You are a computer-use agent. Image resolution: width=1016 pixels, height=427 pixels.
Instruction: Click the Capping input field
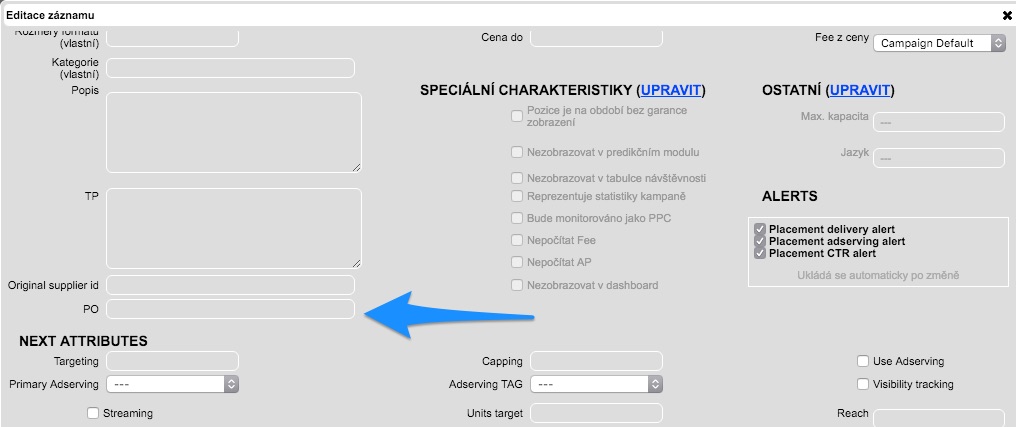point(596,361)
